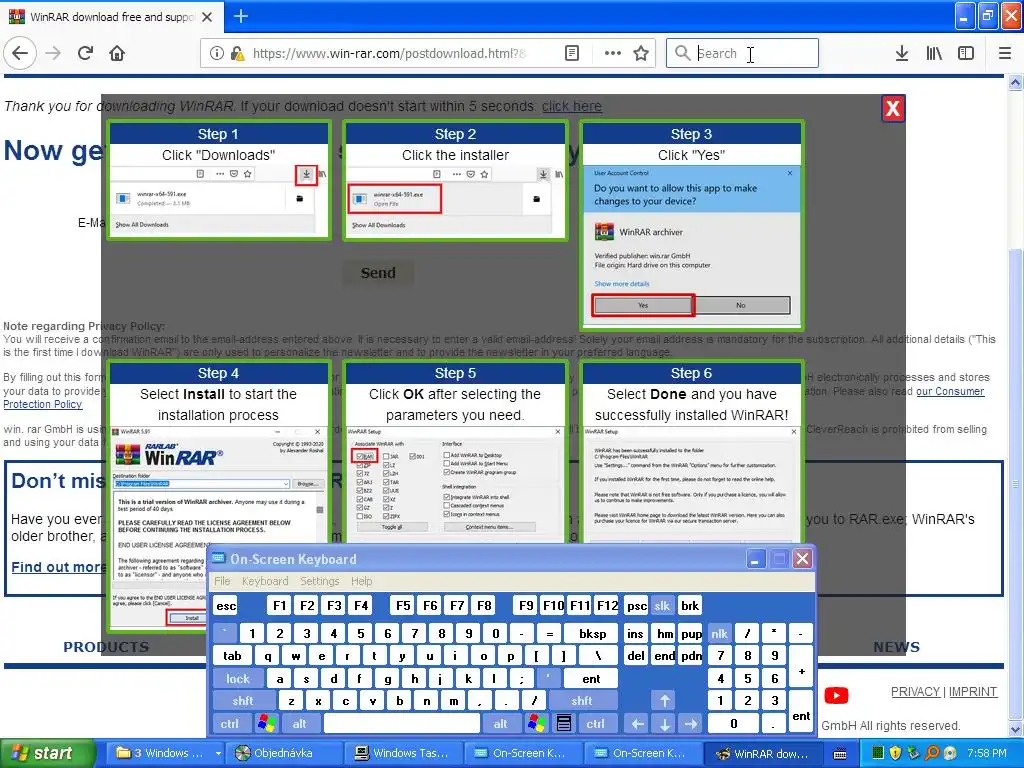The width and height of the screenshot is (1024, 768).
Task: Click the del key on On-Screen Keyboard
Action: tap(636, 656)
